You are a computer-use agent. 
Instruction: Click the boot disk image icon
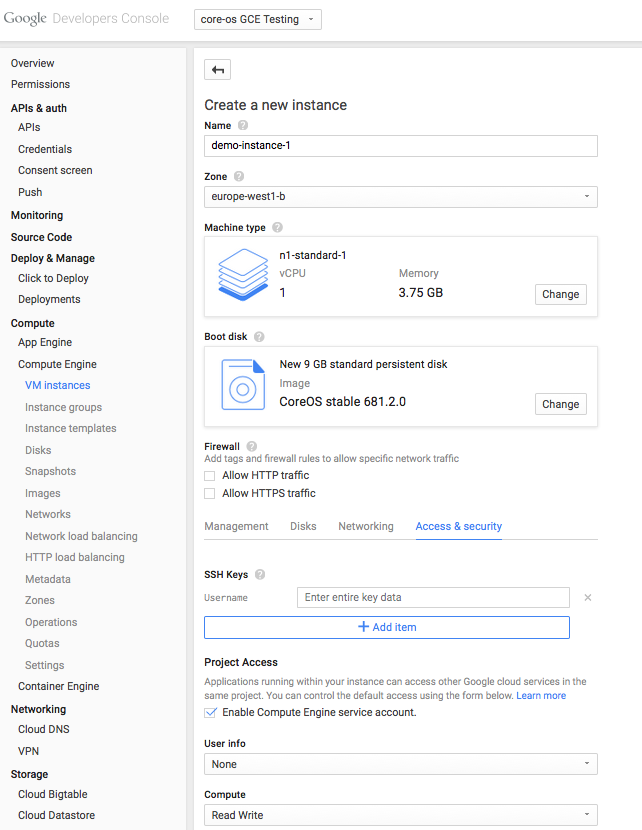pyautogui.click(x=243, y=384)
